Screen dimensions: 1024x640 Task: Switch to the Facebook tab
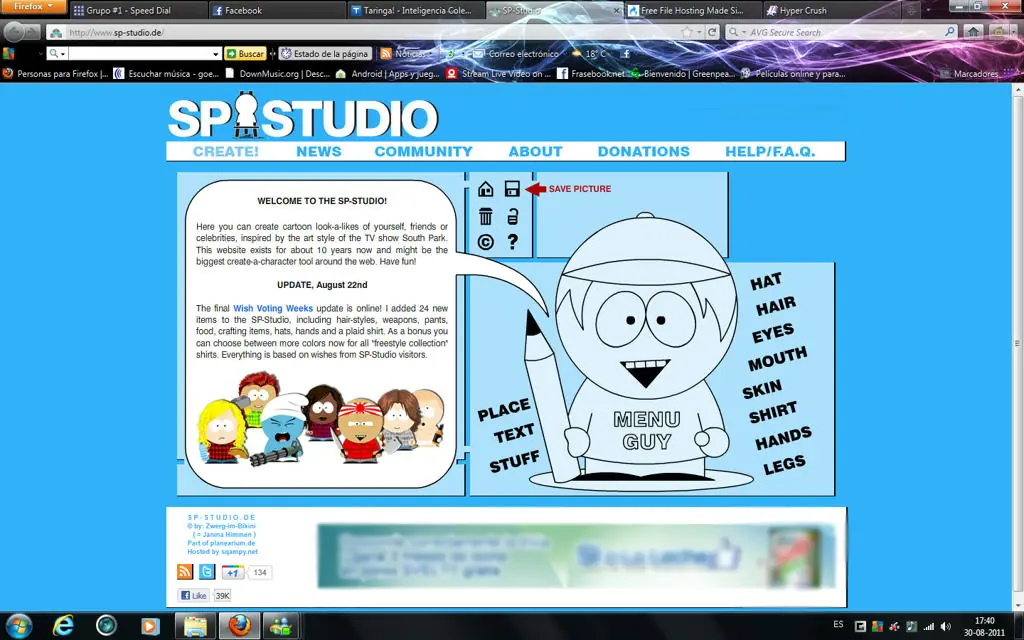point(277,10)
